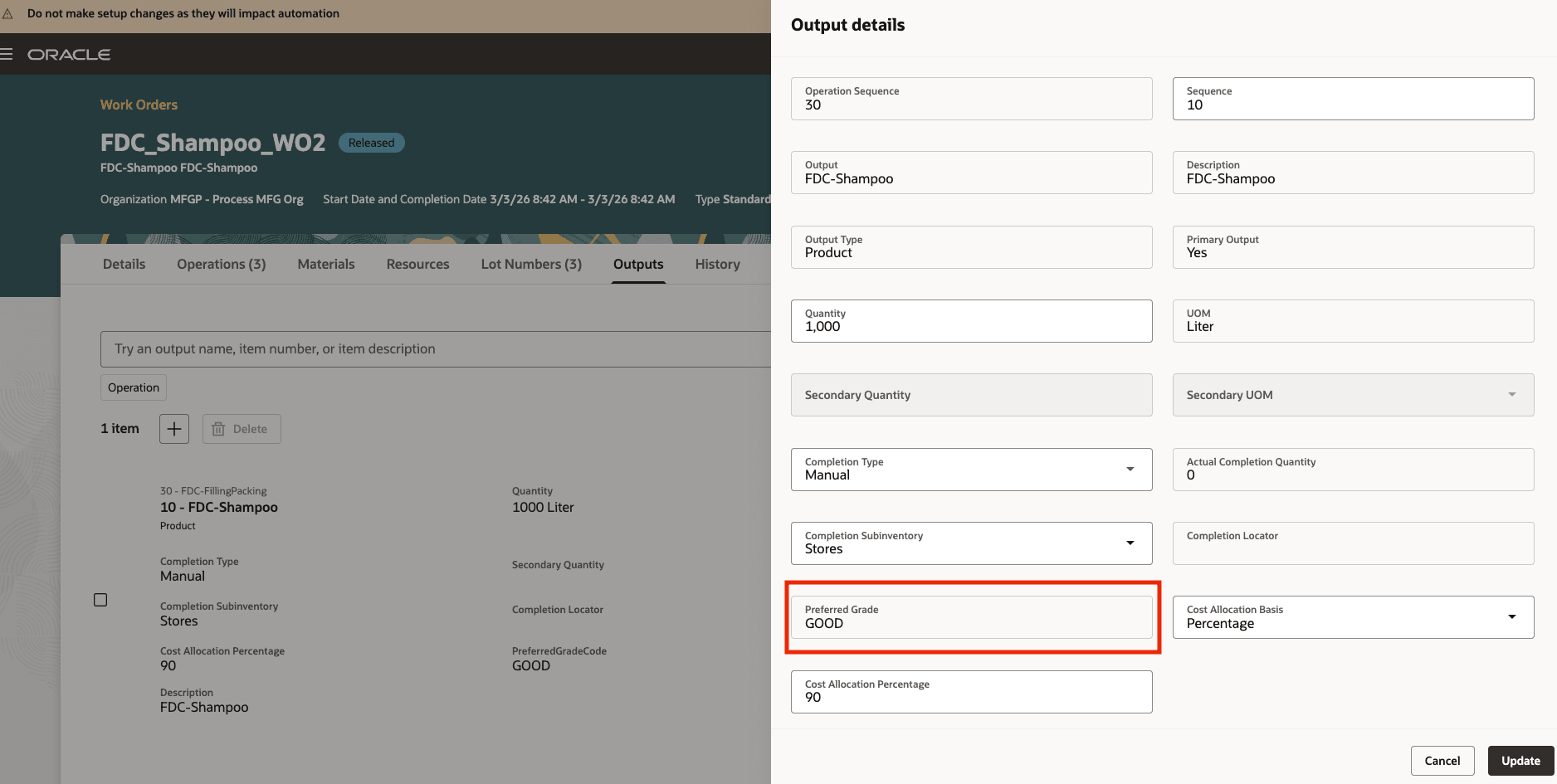The height and width of the screenshot is (784, 1557).
Task: Click the Delete output button
Action: tap(242, 429)
